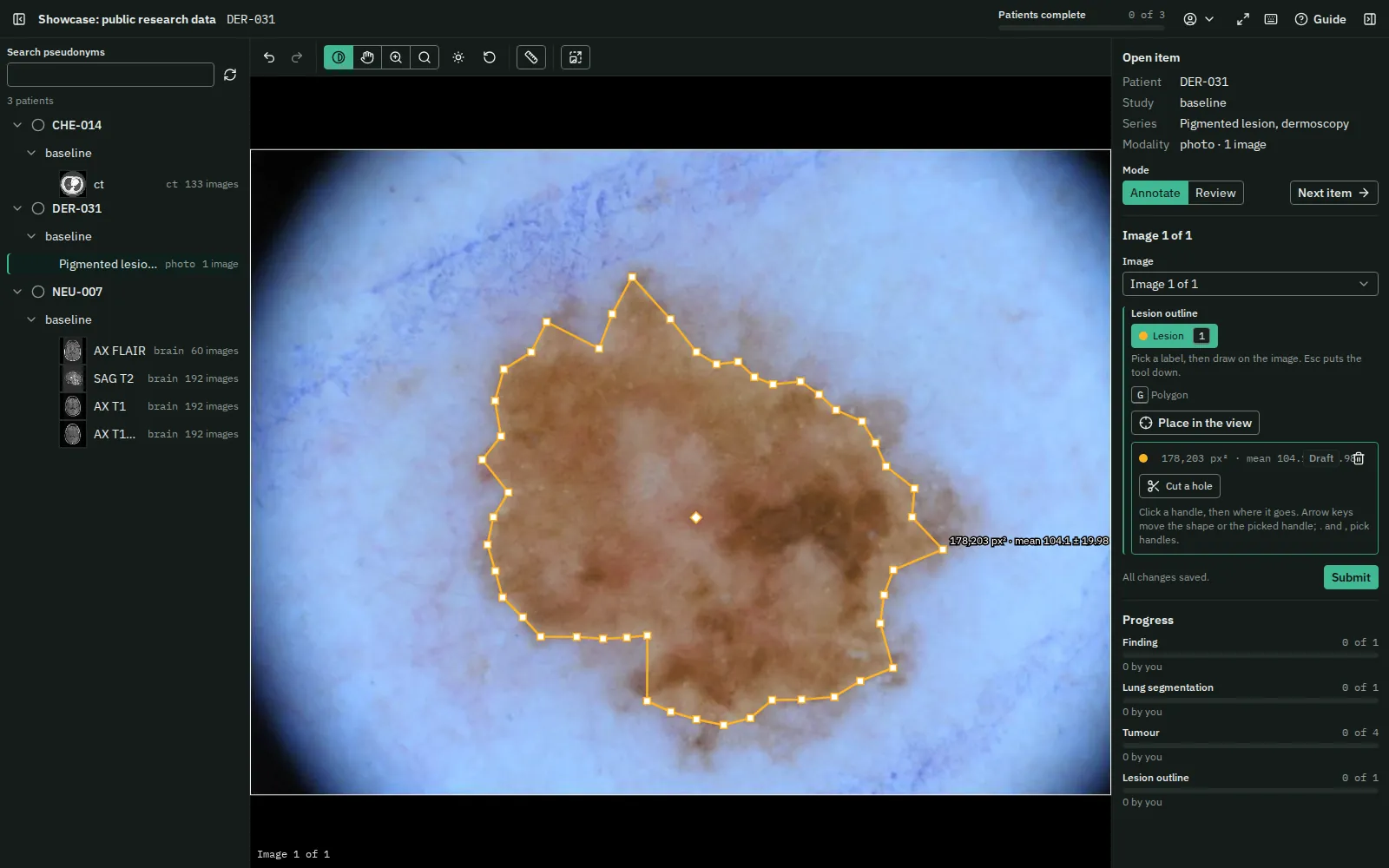The image size is (1389, 868).
Task: Undo the last annotation change
Action: [x=269, y=57]
